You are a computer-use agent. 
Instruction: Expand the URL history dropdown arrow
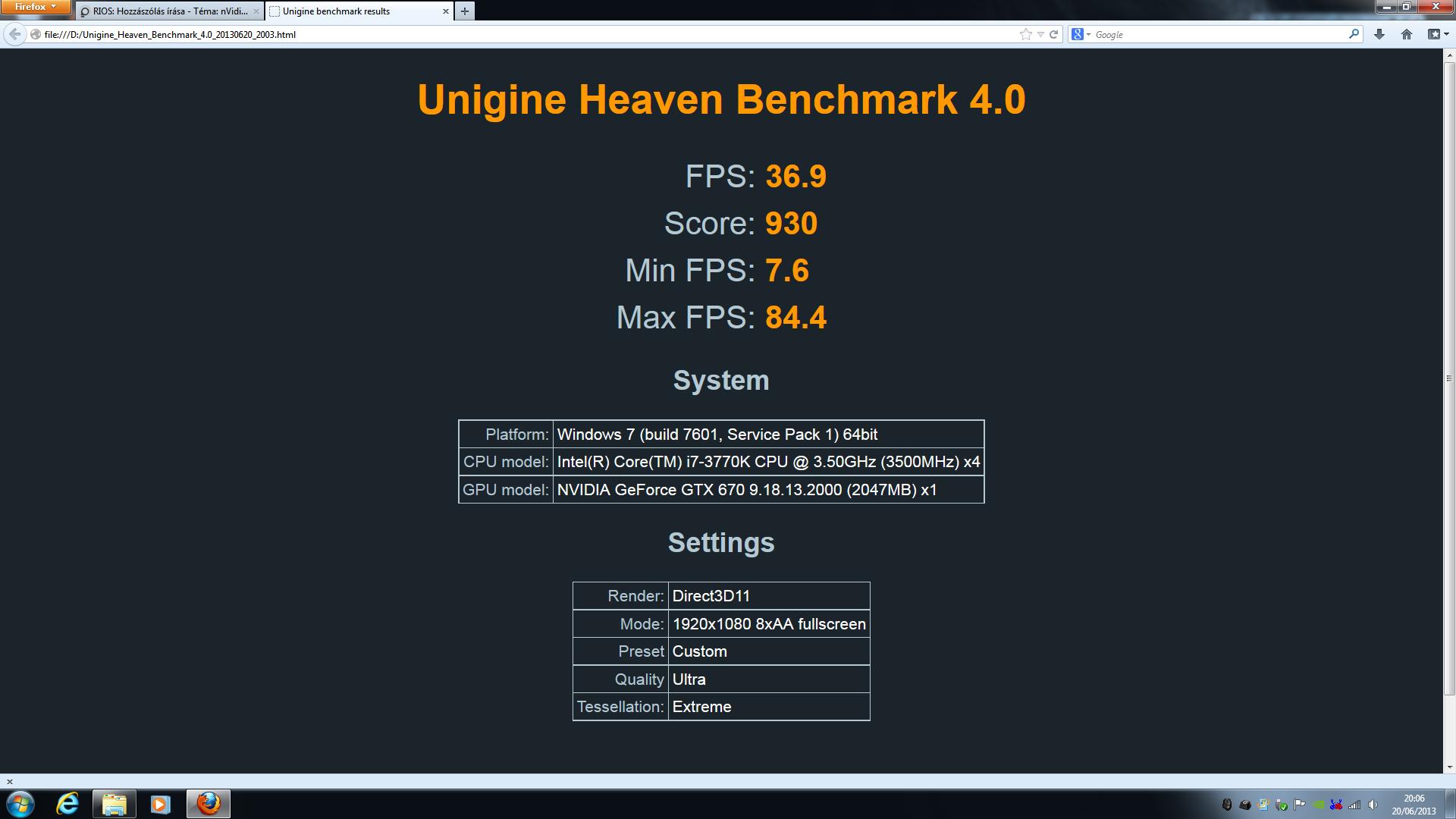1040,34
